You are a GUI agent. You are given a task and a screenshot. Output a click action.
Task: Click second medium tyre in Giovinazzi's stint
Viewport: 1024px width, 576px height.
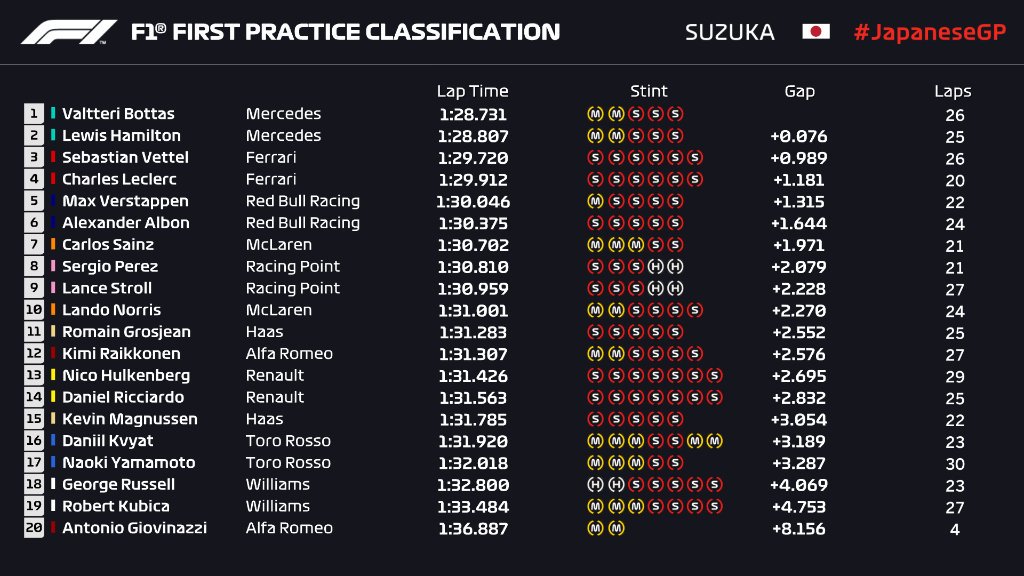pos(615,528)
